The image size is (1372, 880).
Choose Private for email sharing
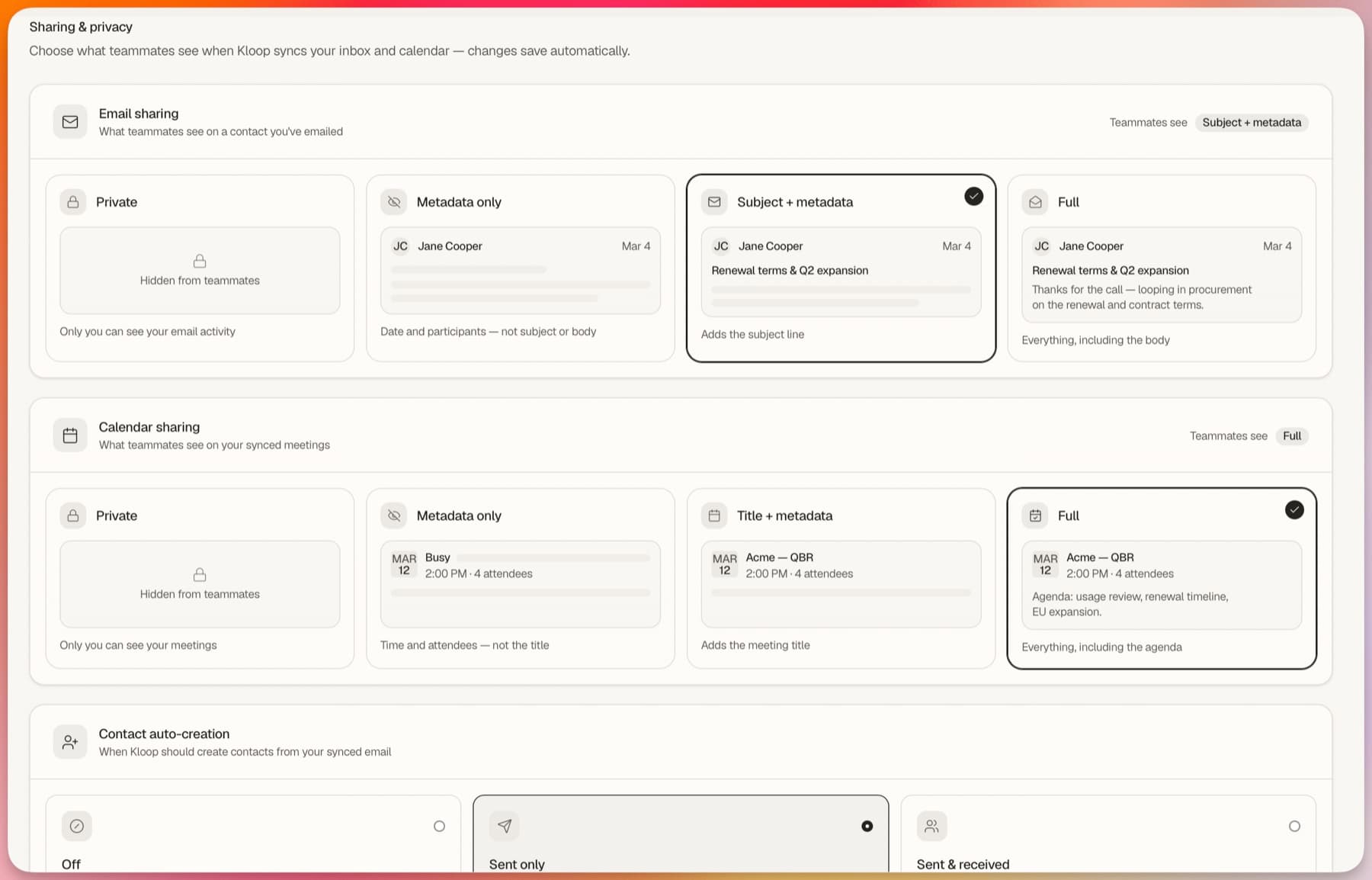200,268
